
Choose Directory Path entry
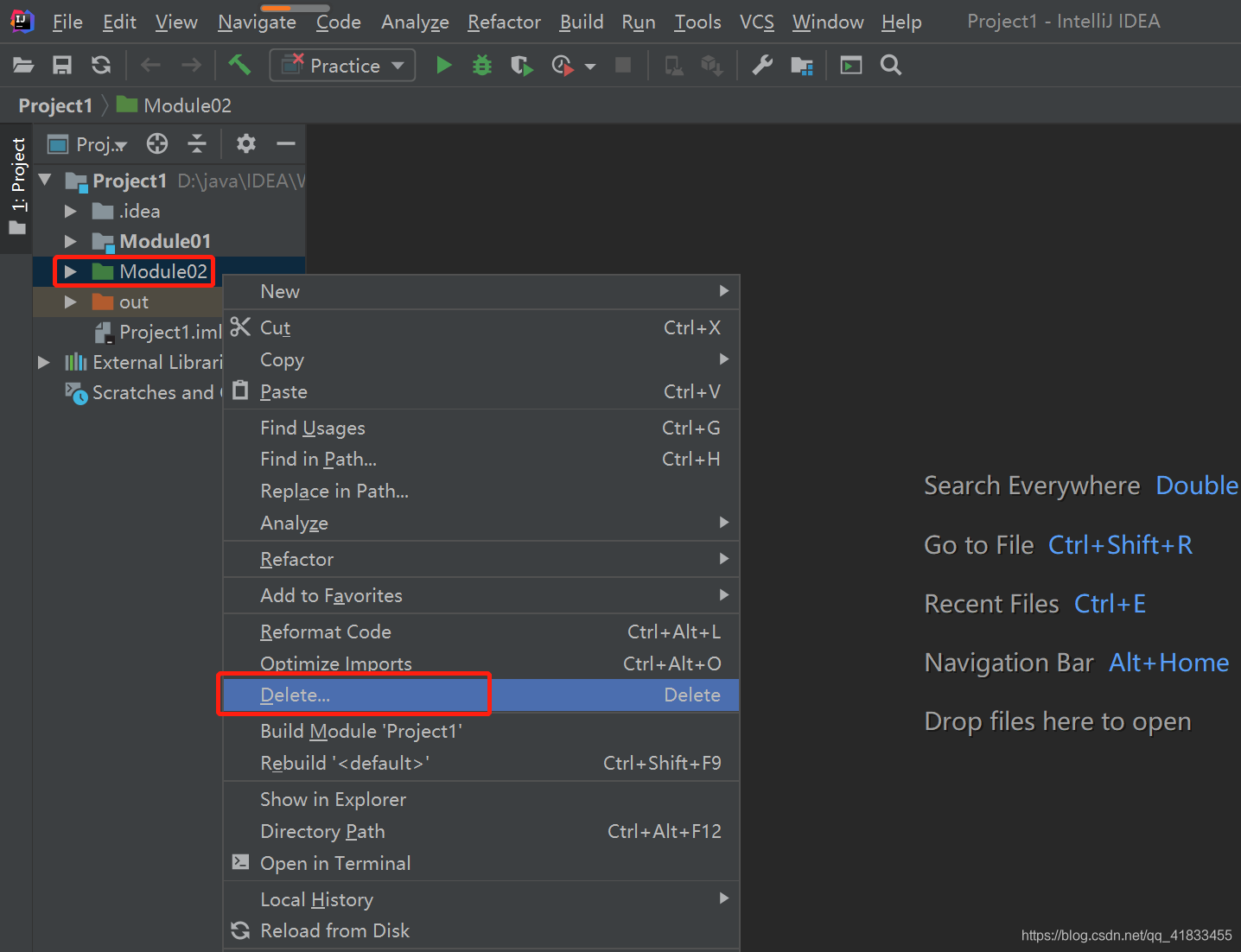pyautogui.click(x=481, y=831)
